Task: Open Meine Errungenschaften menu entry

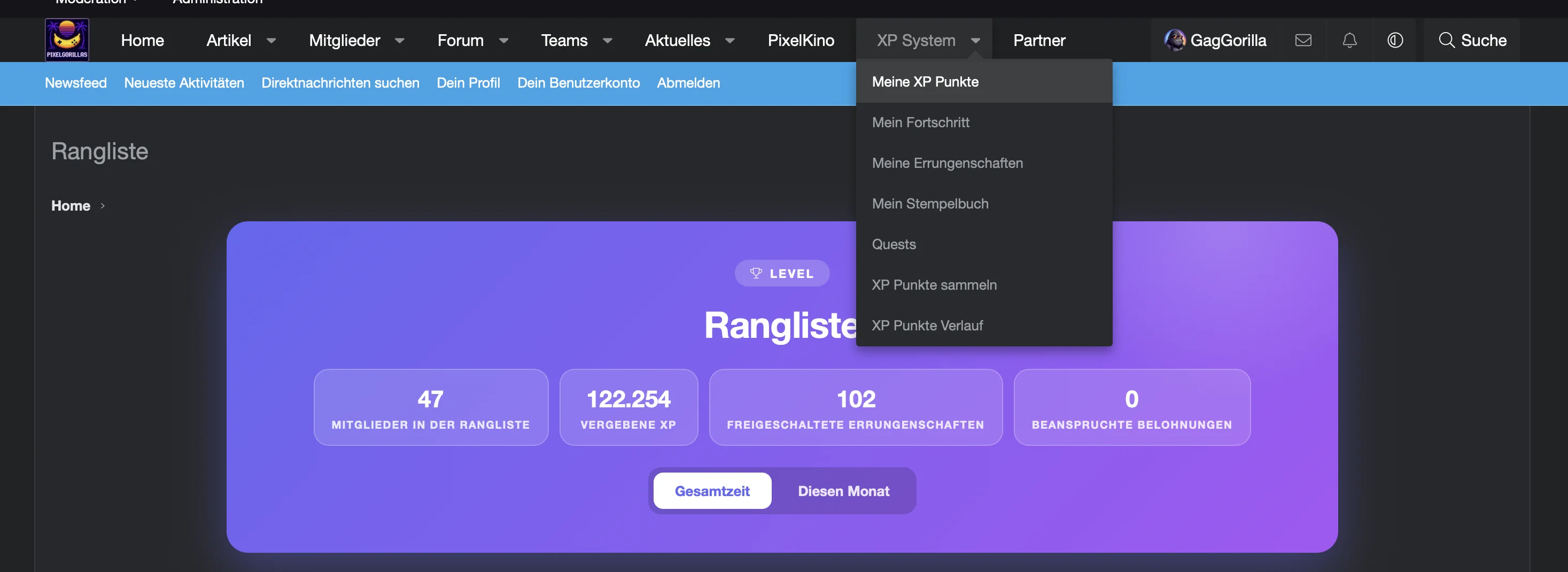Action: click(984, 163)
